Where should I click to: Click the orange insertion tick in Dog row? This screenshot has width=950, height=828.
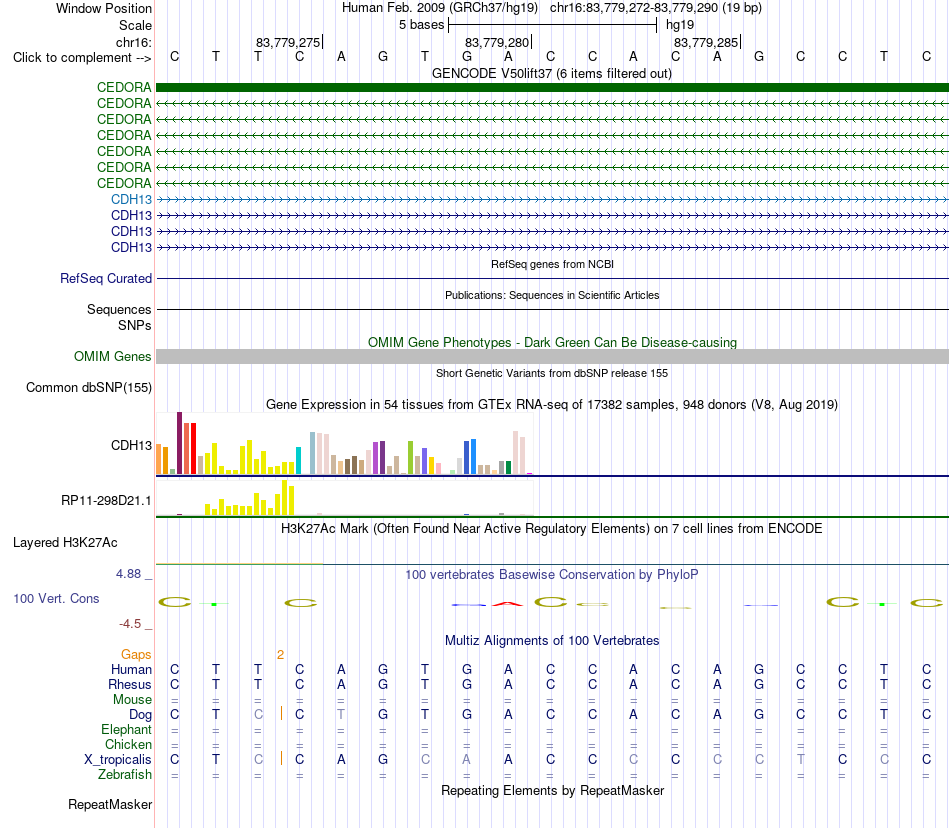point(281,714)
